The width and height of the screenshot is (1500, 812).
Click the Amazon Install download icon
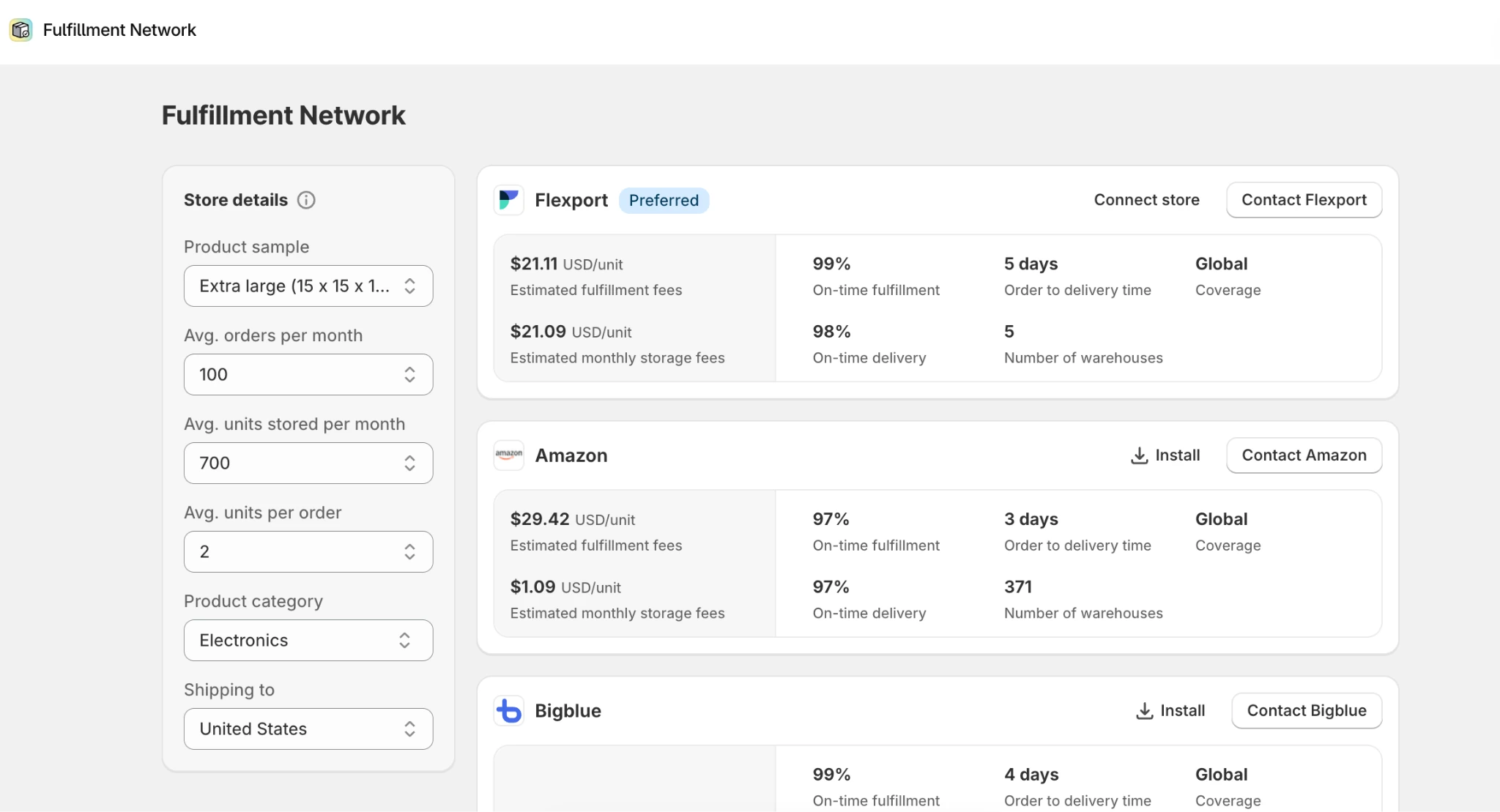click(x=1140, y=455)
